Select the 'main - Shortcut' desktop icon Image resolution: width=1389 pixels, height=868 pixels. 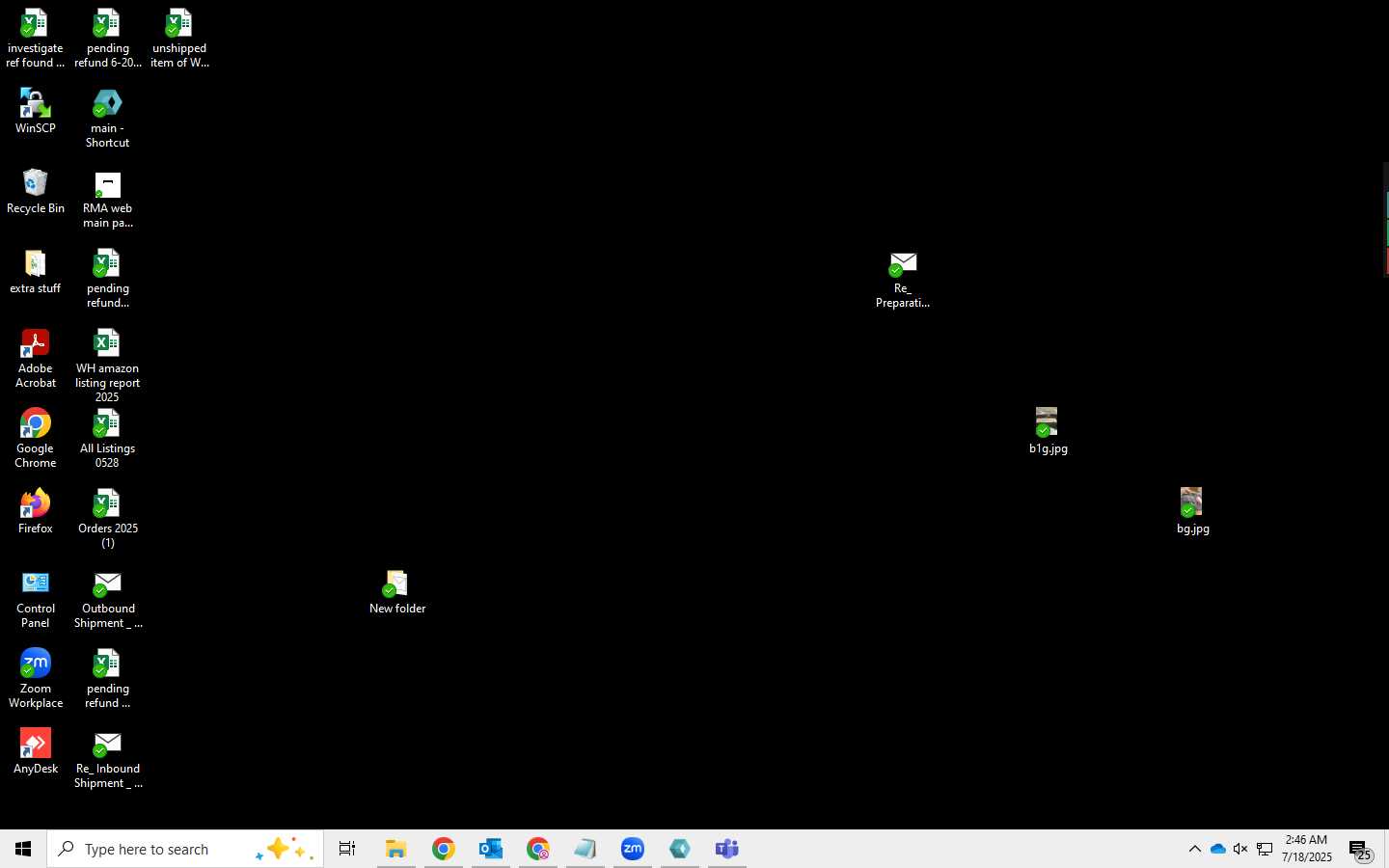107,119
